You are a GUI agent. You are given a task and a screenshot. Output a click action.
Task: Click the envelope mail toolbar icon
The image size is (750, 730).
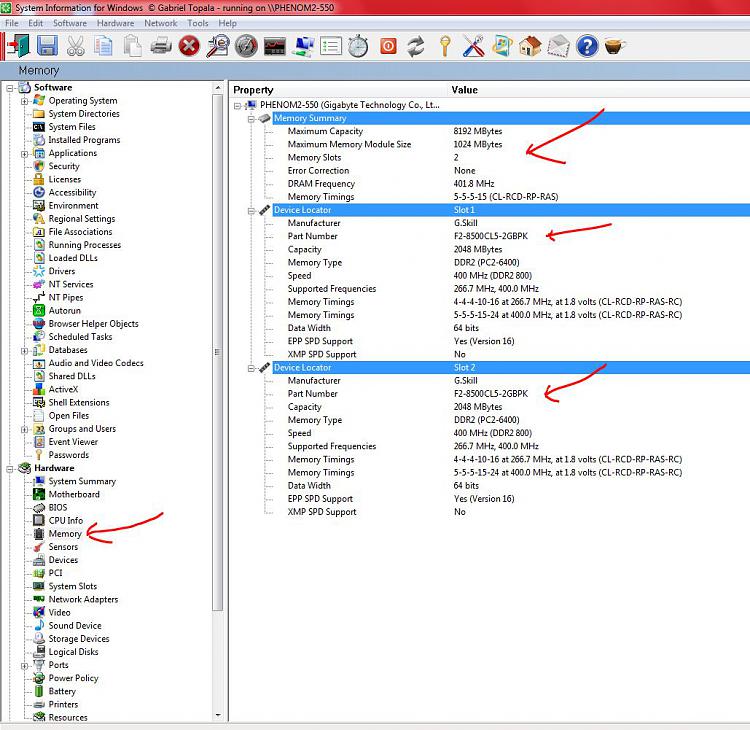[x=558, y=46]
